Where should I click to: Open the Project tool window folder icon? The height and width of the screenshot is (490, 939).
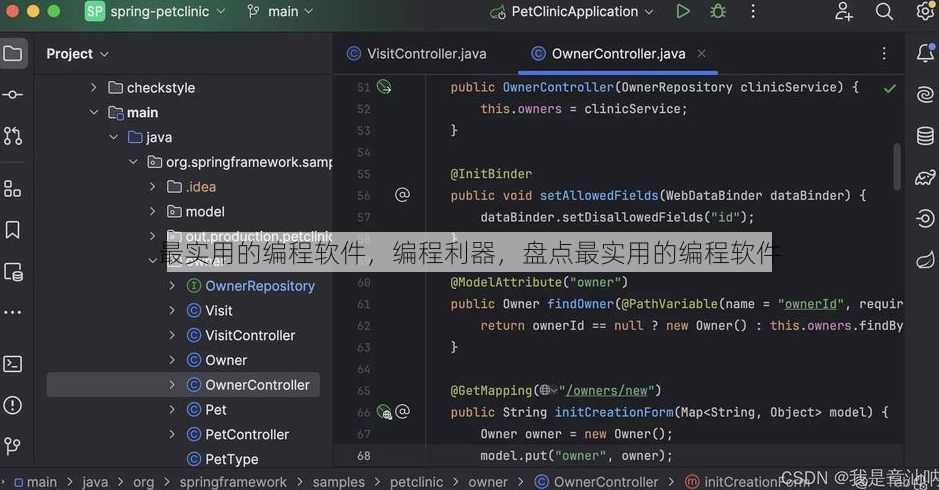coord(13,54)
